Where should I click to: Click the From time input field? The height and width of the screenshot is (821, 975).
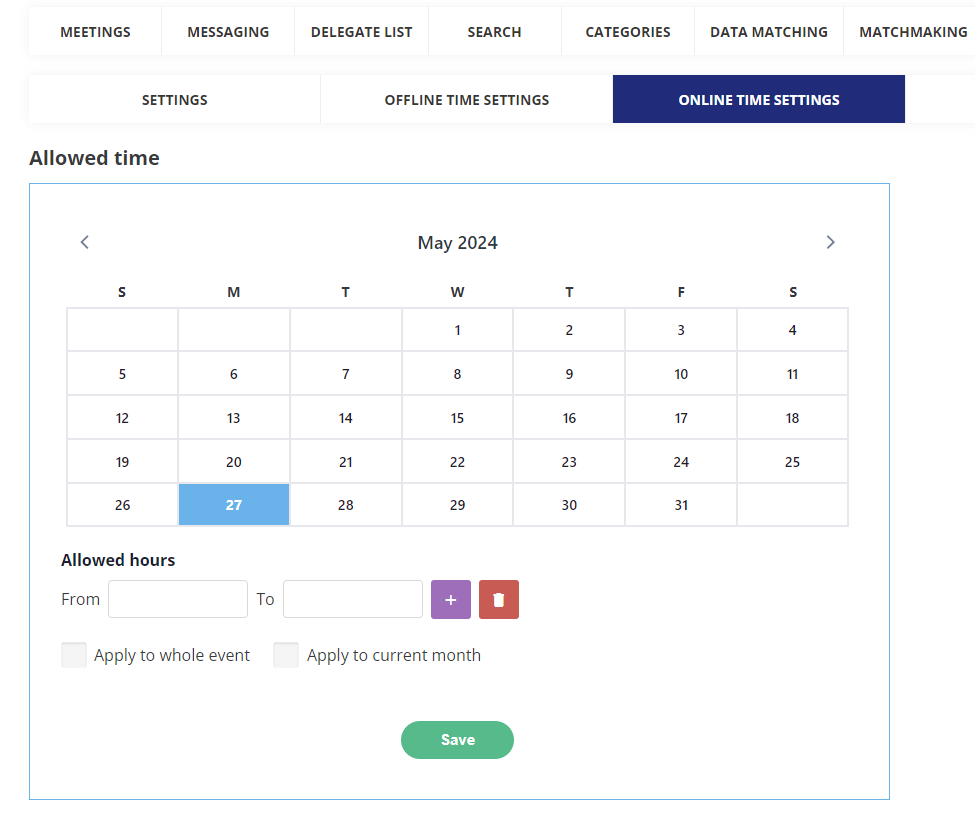(x=178, y=599)
